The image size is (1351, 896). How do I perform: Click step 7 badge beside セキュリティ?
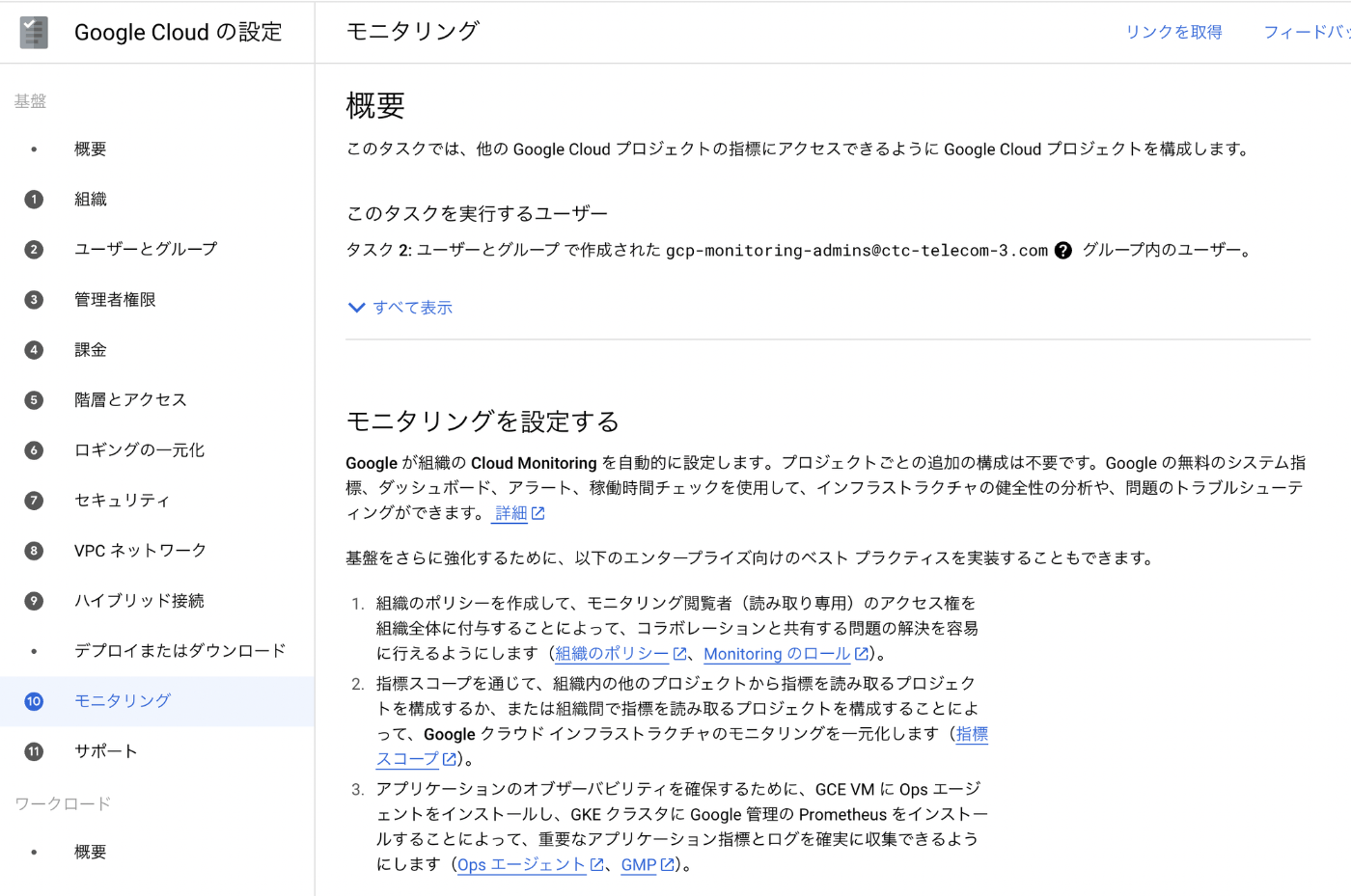click(34, 501)
